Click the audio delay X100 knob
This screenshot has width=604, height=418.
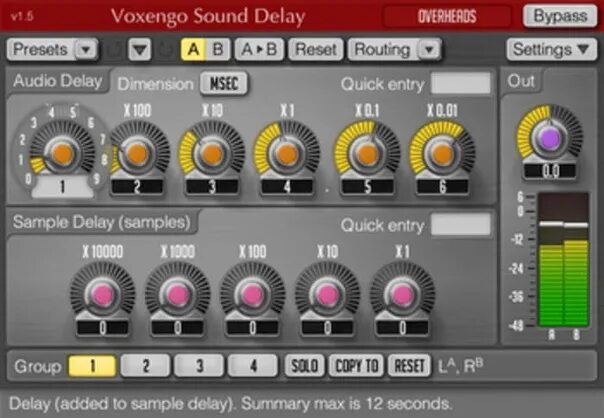[137, 153]
